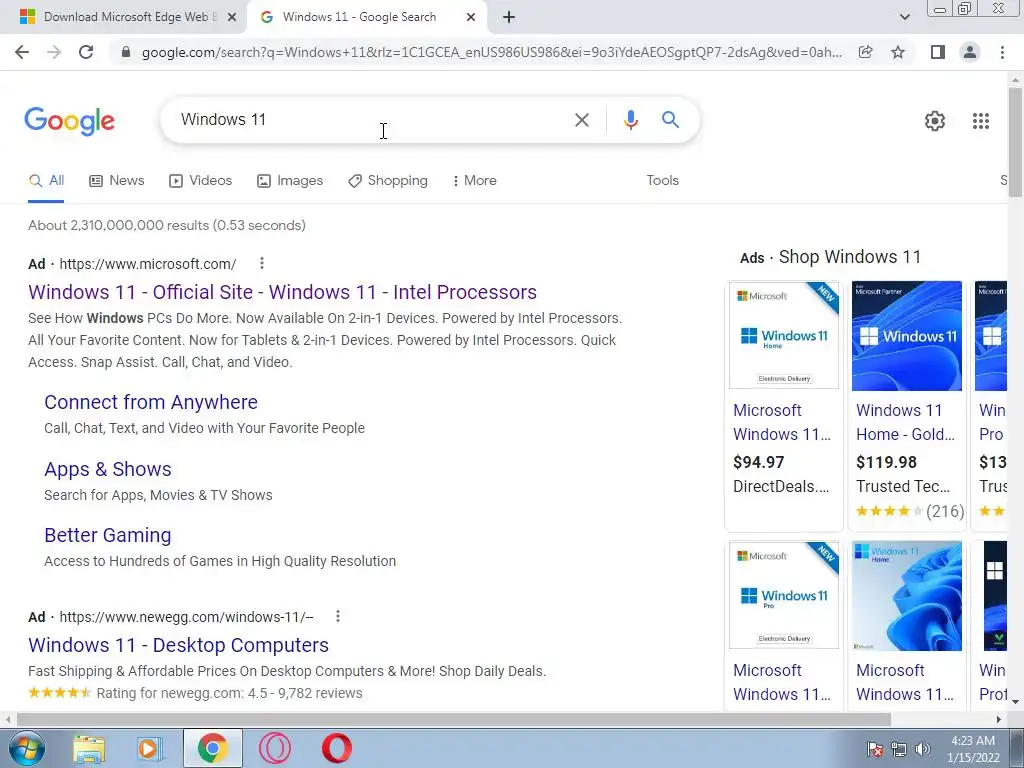The height and width of the screenshot is (768, 1024).
Task: Open the Chrome profile avatar
Action: point(970,52)
